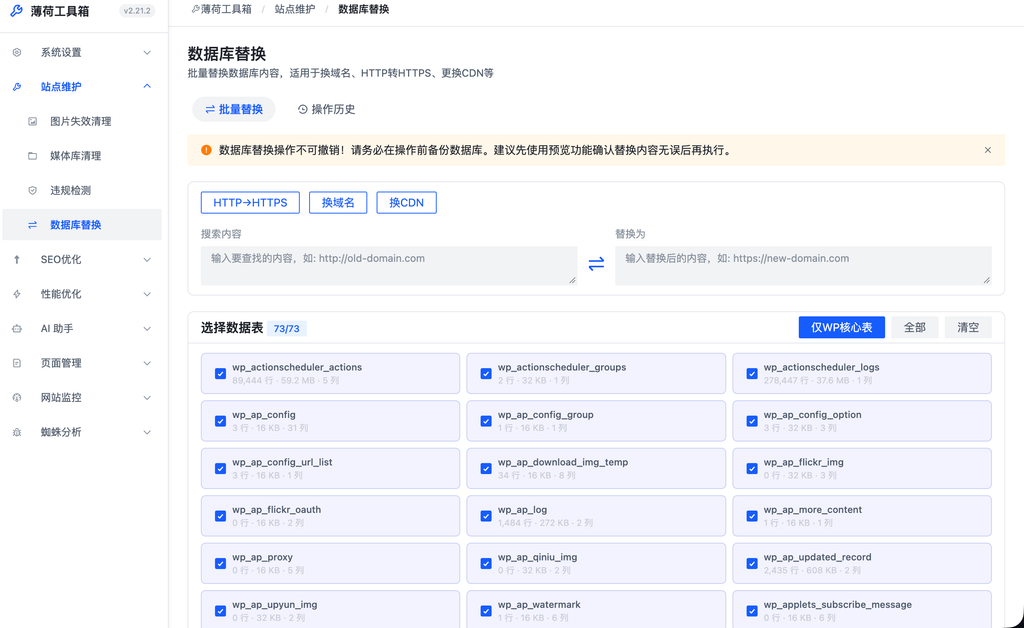Image resolution: width=1024 pixels, height=628 pixels.
Task: Uncheck wp_actionscheduler_logs table checkbox
Action: pos(752,374)
